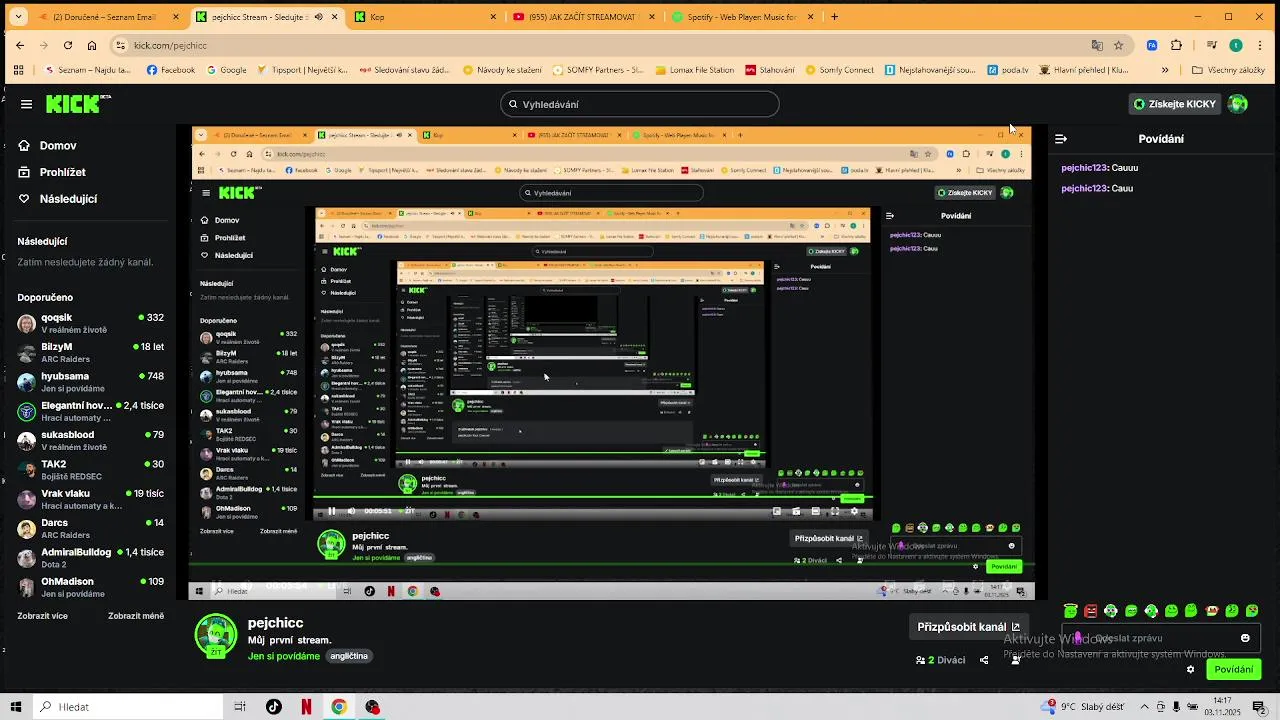Switch to the YouTube JAK ZAČÍT STREAMOVAT tab
This screenshot has height=720, width=1280.
tap(585, 17)
